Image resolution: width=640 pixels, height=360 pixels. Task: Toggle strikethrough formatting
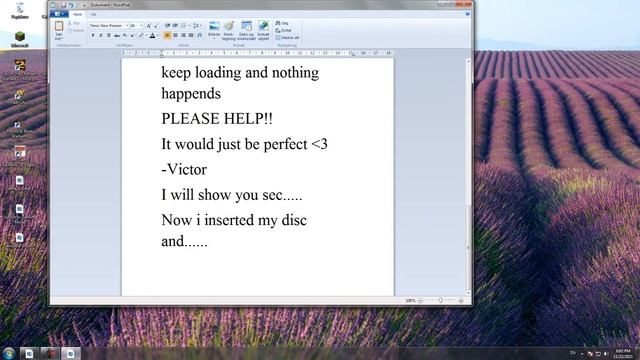pyautogui.click(x=117, y=36)
